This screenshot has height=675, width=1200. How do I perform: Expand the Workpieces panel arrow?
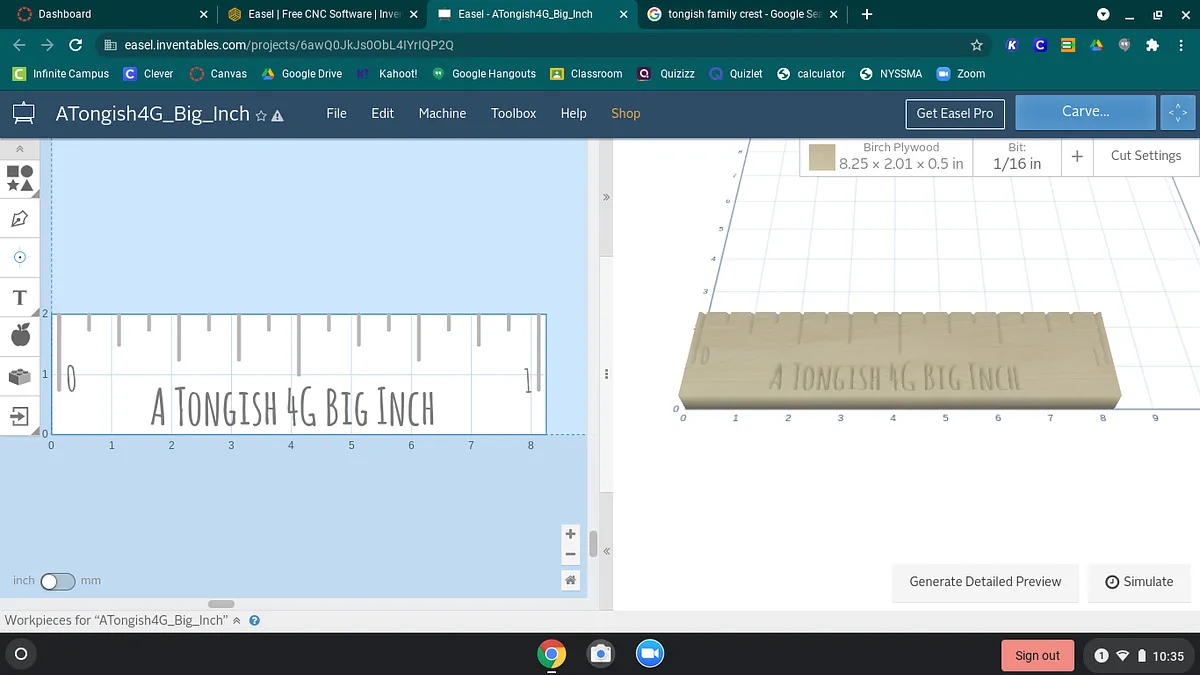(x=237, y=621)
